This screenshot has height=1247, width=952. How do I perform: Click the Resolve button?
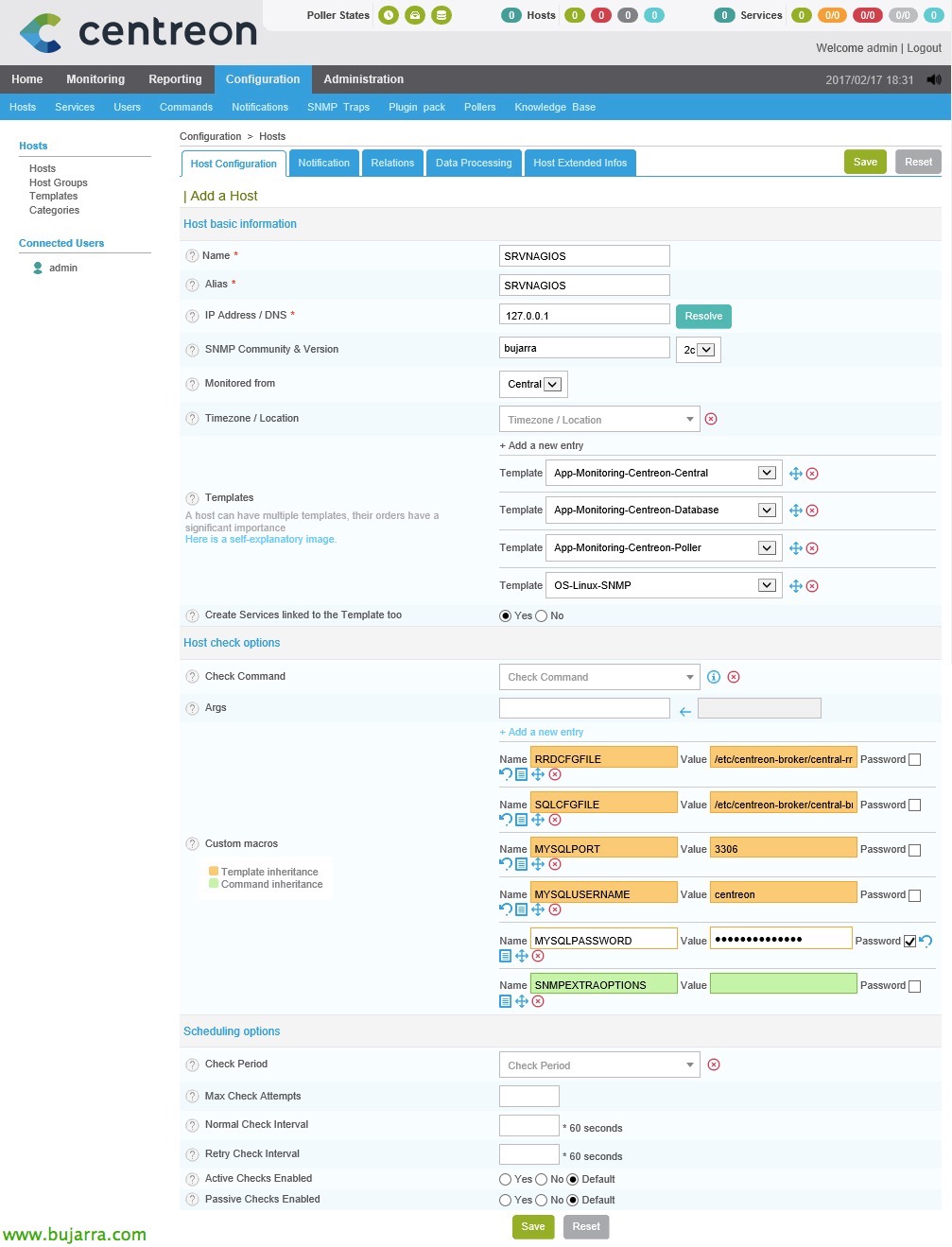703,317
